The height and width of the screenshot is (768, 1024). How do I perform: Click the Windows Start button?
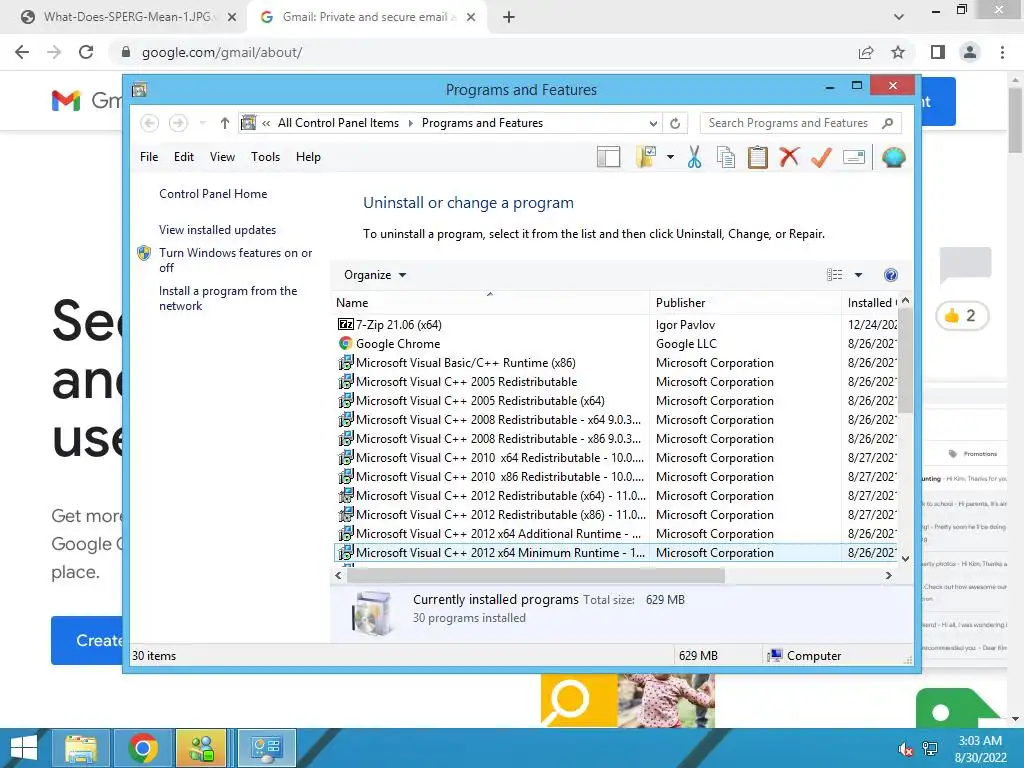click(x=24, y=748)
